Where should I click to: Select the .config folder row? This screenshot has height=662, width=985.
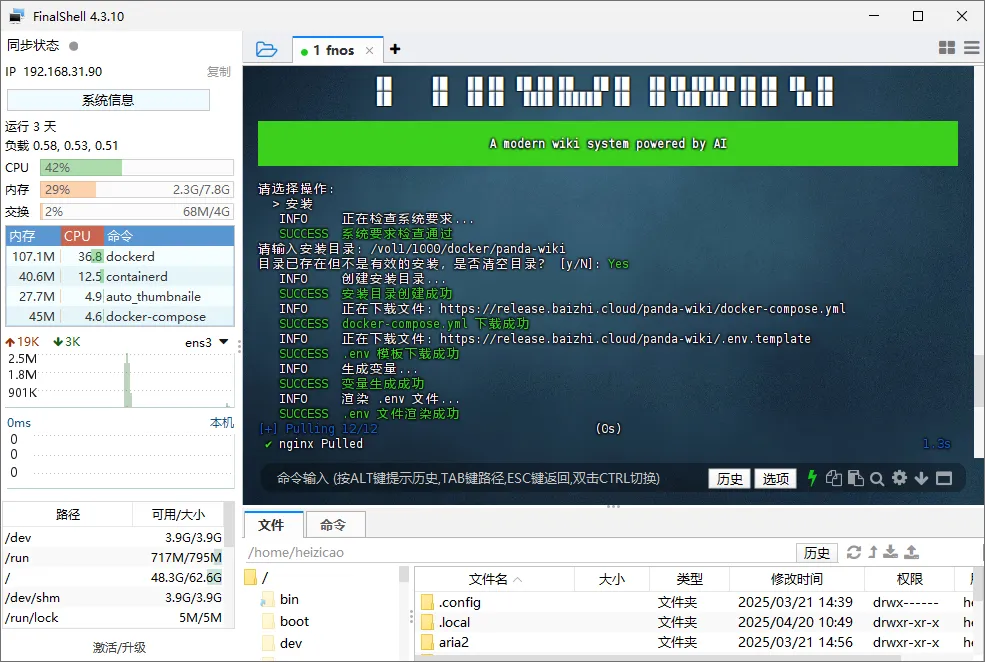coord(694,602)
